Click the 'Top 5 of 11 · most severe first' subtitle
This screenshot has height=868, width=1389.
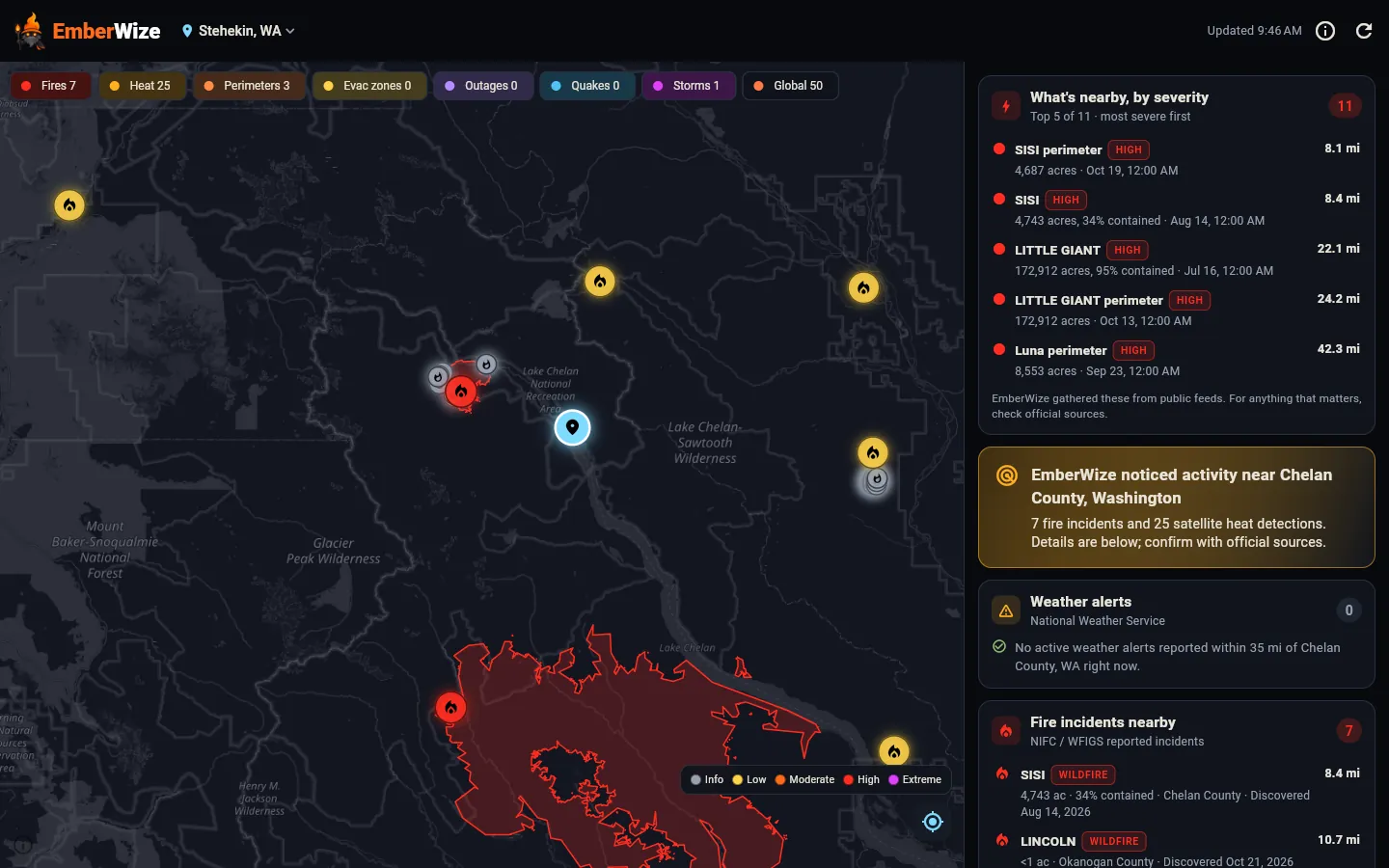click(x=1110, y=117)
